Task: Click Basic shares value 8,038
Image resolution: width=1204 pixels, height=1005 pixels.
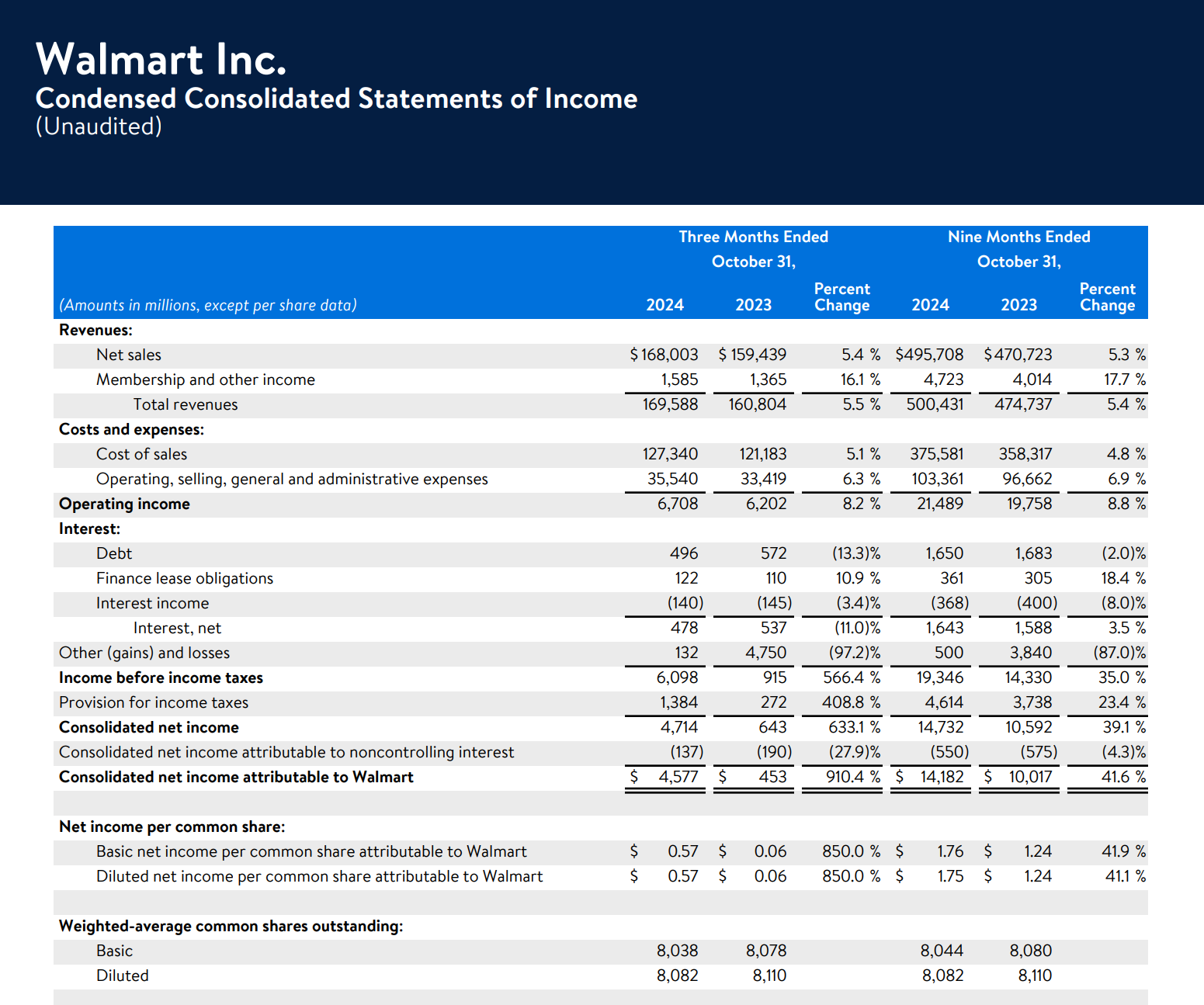Action: [x=678, y=951]
